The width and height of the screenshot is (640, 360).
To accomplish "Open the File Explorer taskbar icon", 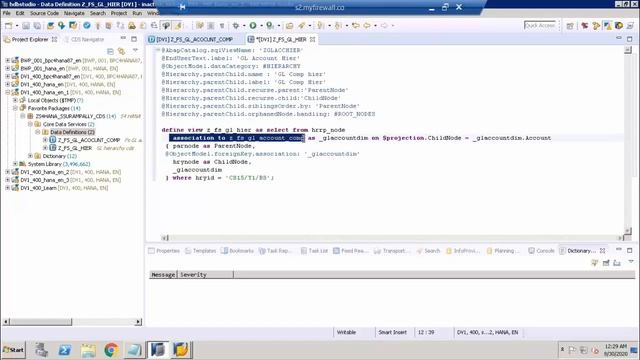I will pyautogui.click(x=88, y=350).
